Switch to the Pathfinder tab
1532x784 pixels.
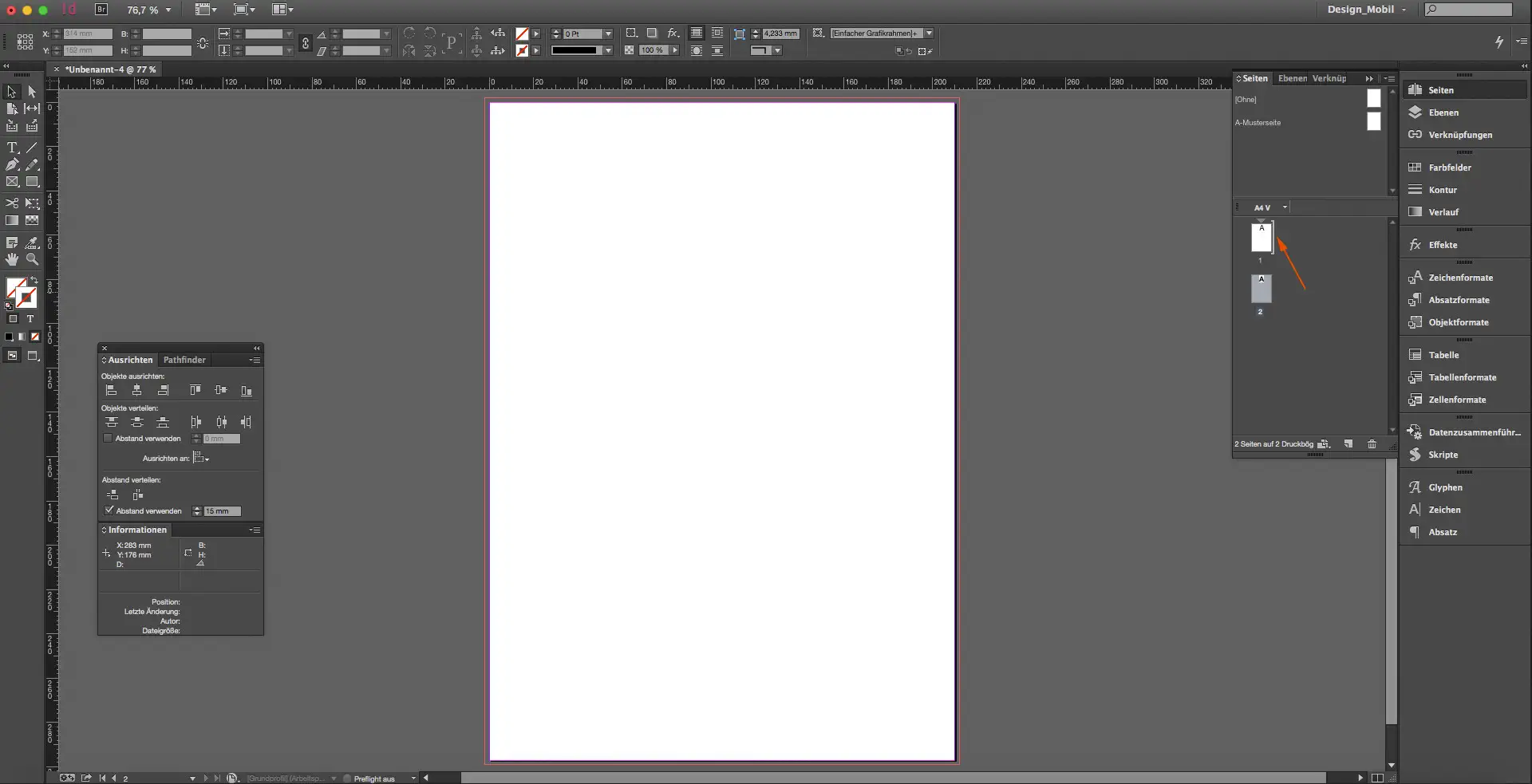[x=185, y=360]
